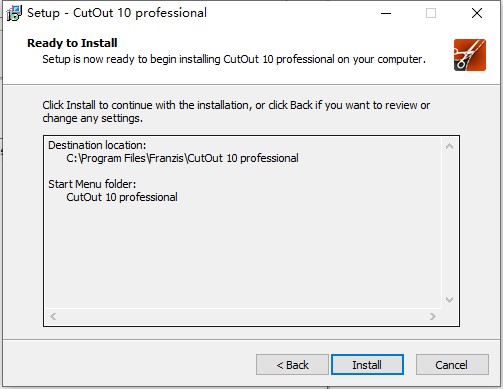Close the Setup window with the X
The image size is (503, 389).
click(x=477, y=13)
